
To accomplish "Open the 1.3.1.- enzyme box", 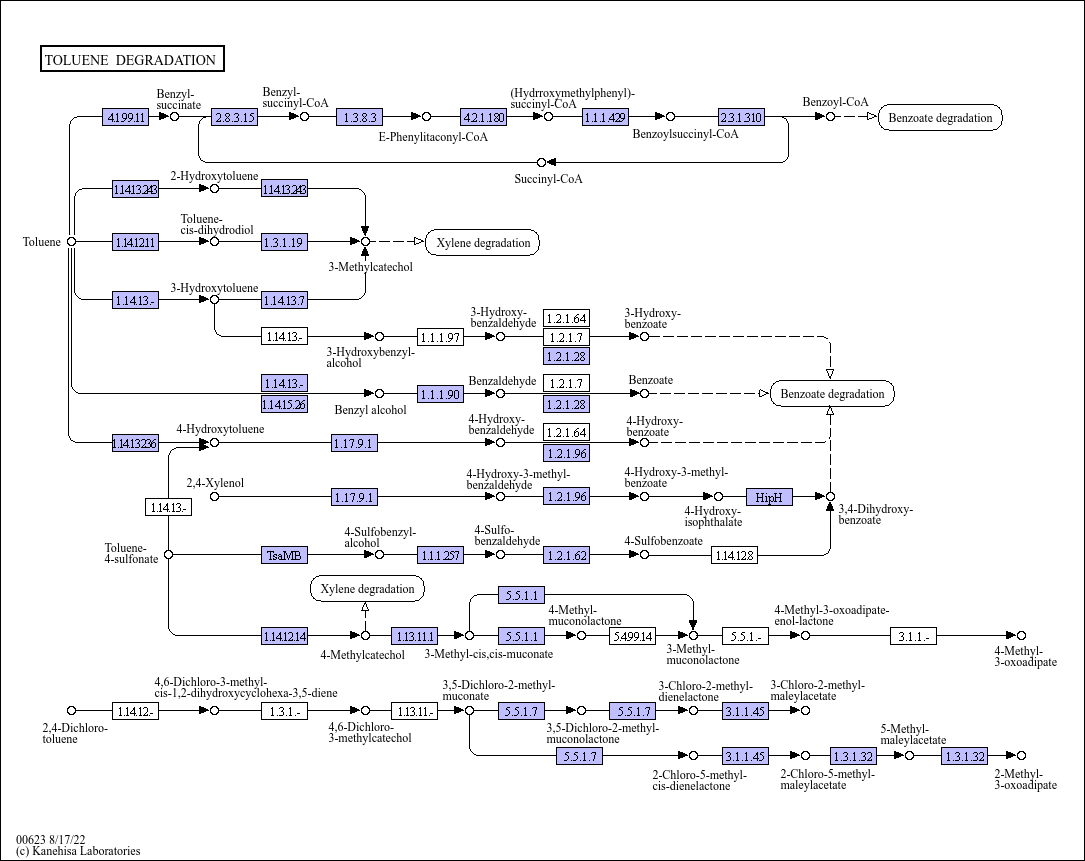I will [x=284, y=711].
